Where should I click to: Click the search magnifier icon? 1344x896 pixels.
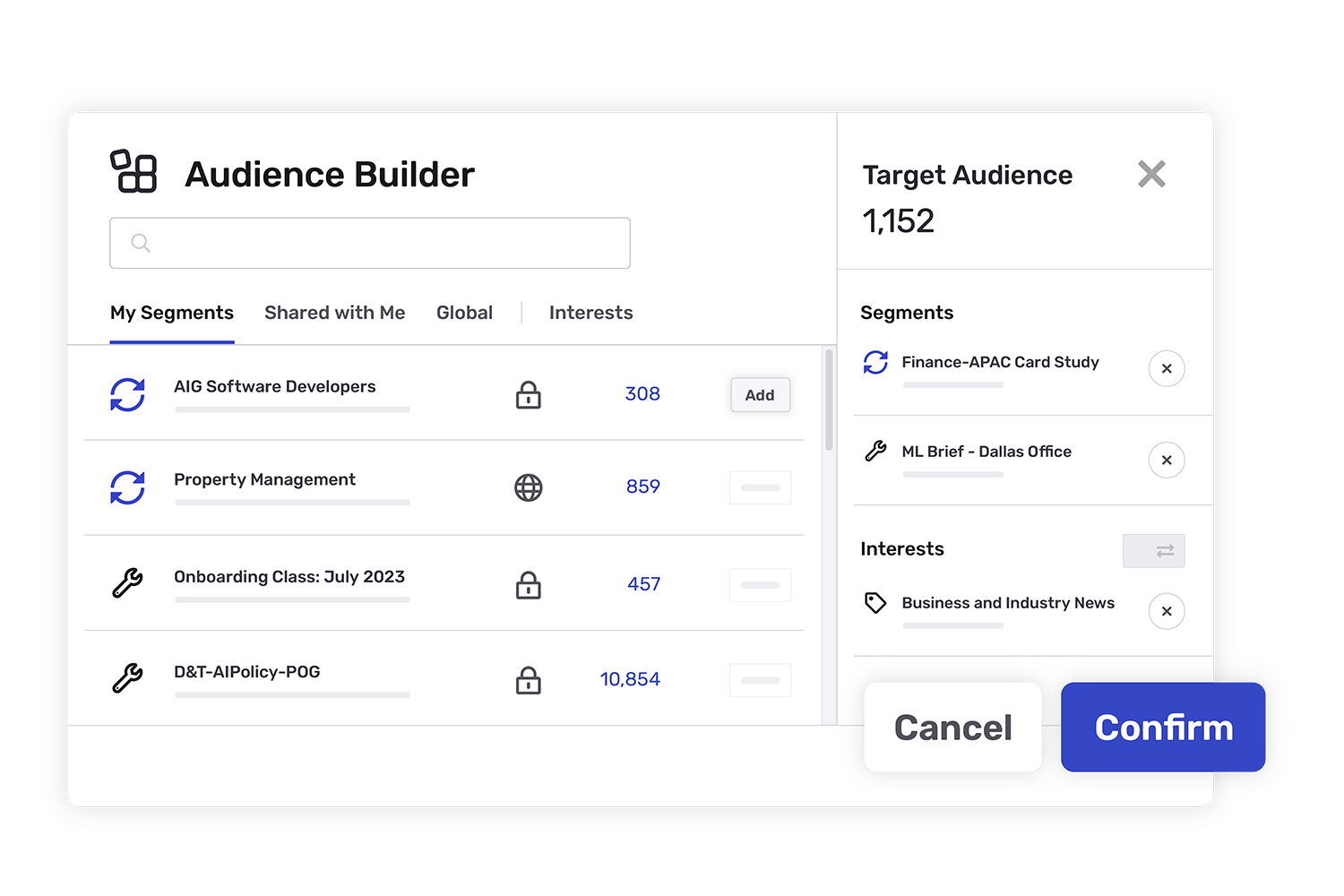(141, 242)
